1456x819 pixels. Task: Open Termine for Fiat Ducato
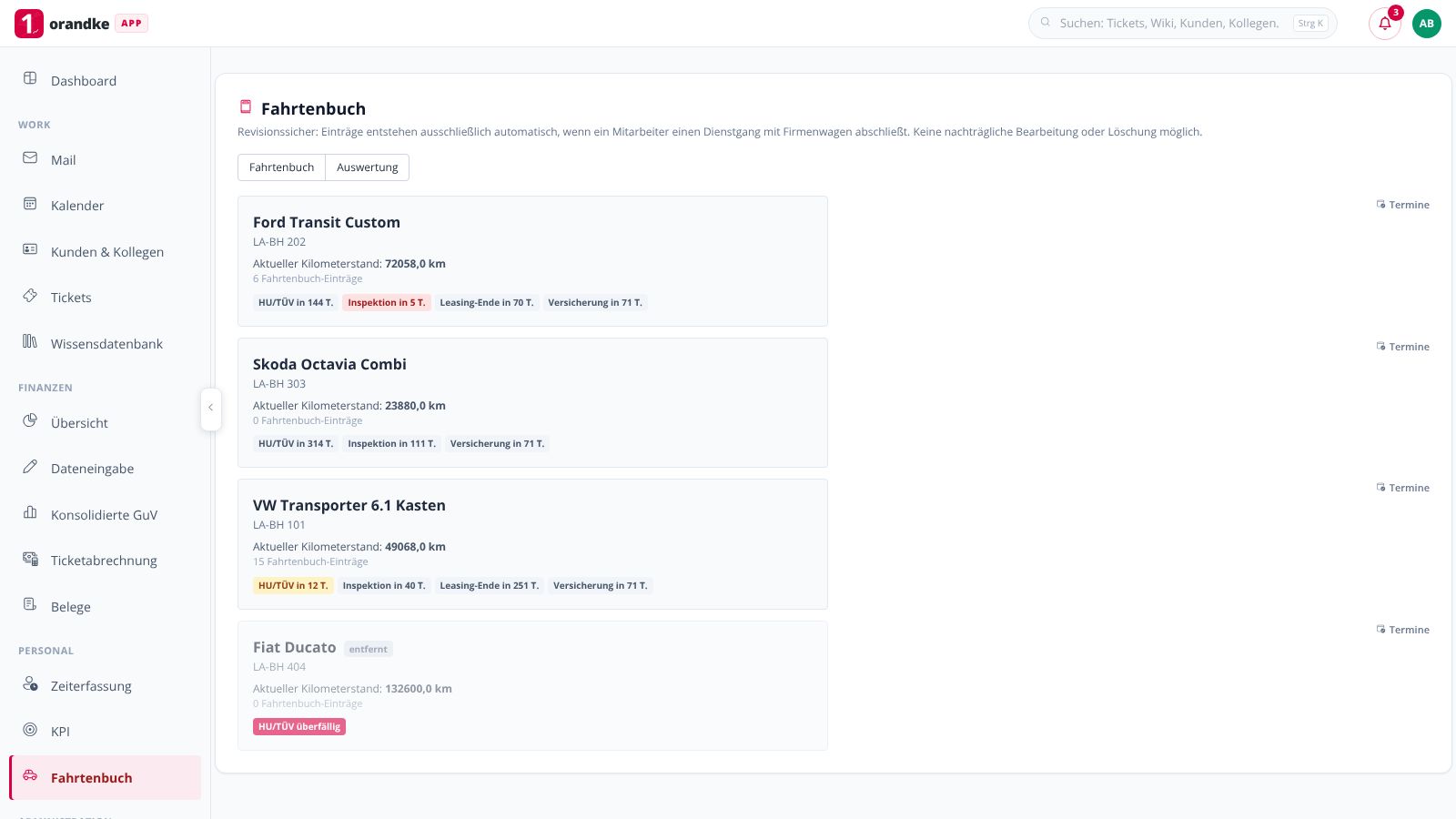(x=1403, y=630)
